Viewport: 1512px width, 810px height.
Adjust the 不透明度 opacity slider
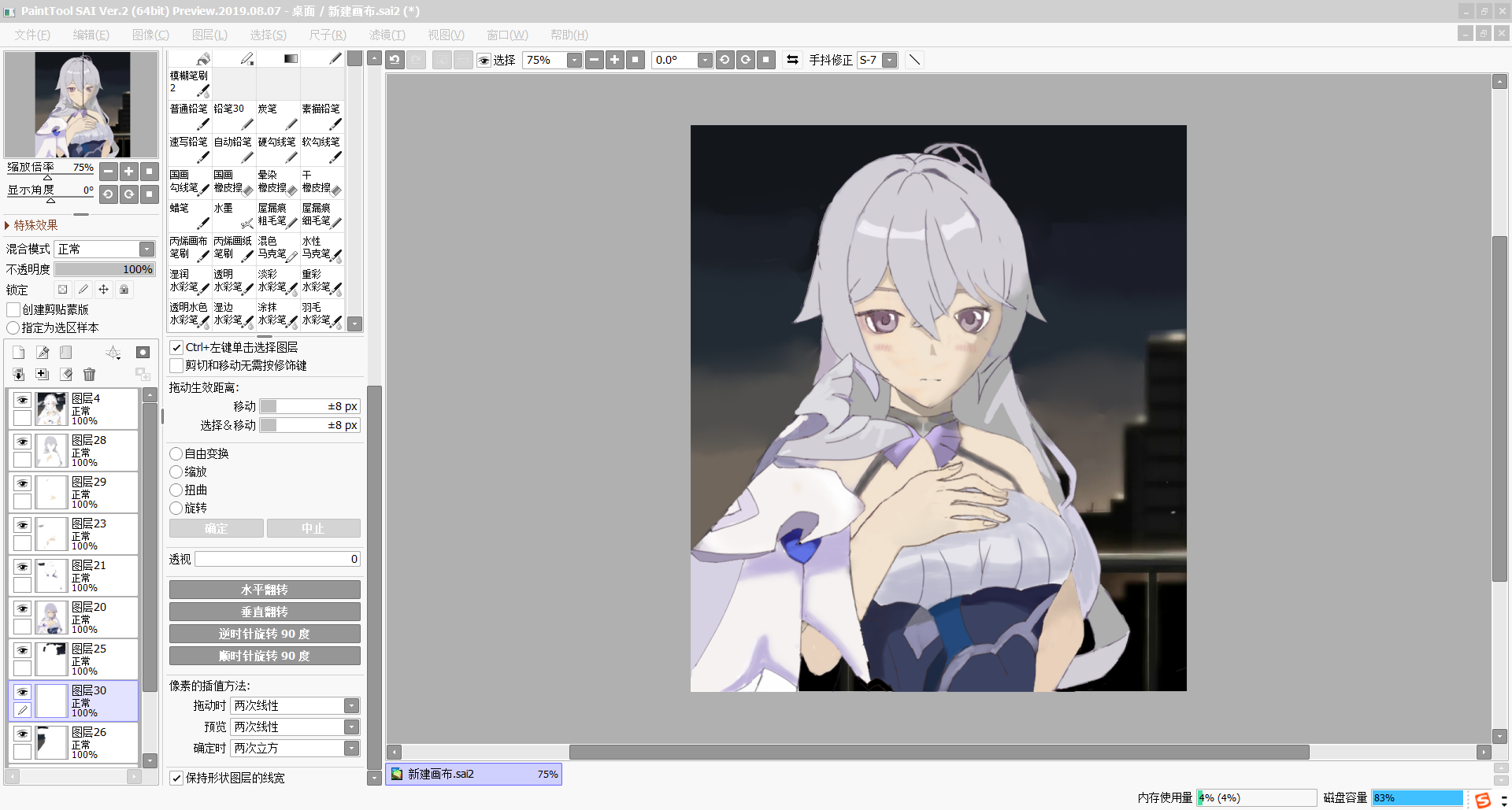104,269
